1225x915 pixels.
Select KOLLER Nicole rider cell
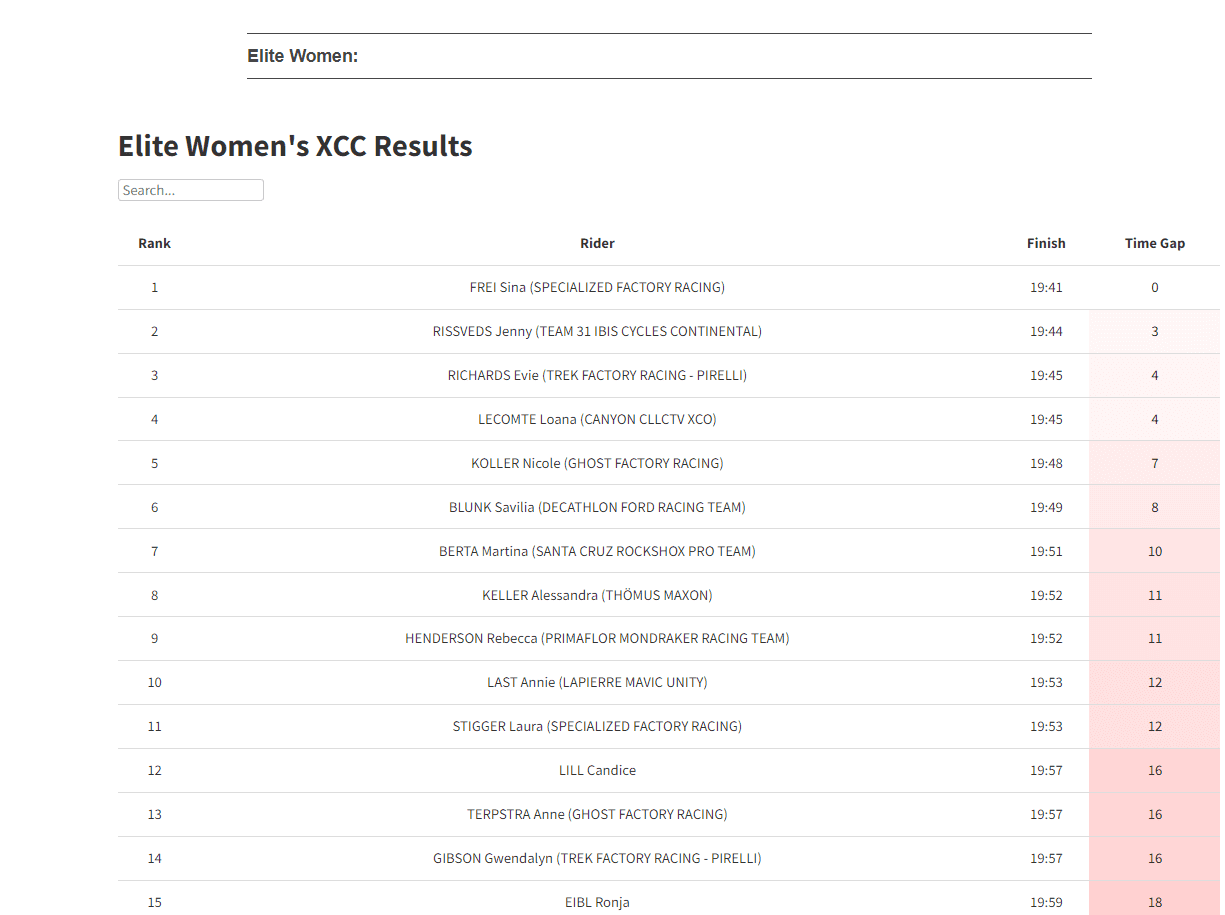point(597,463)
